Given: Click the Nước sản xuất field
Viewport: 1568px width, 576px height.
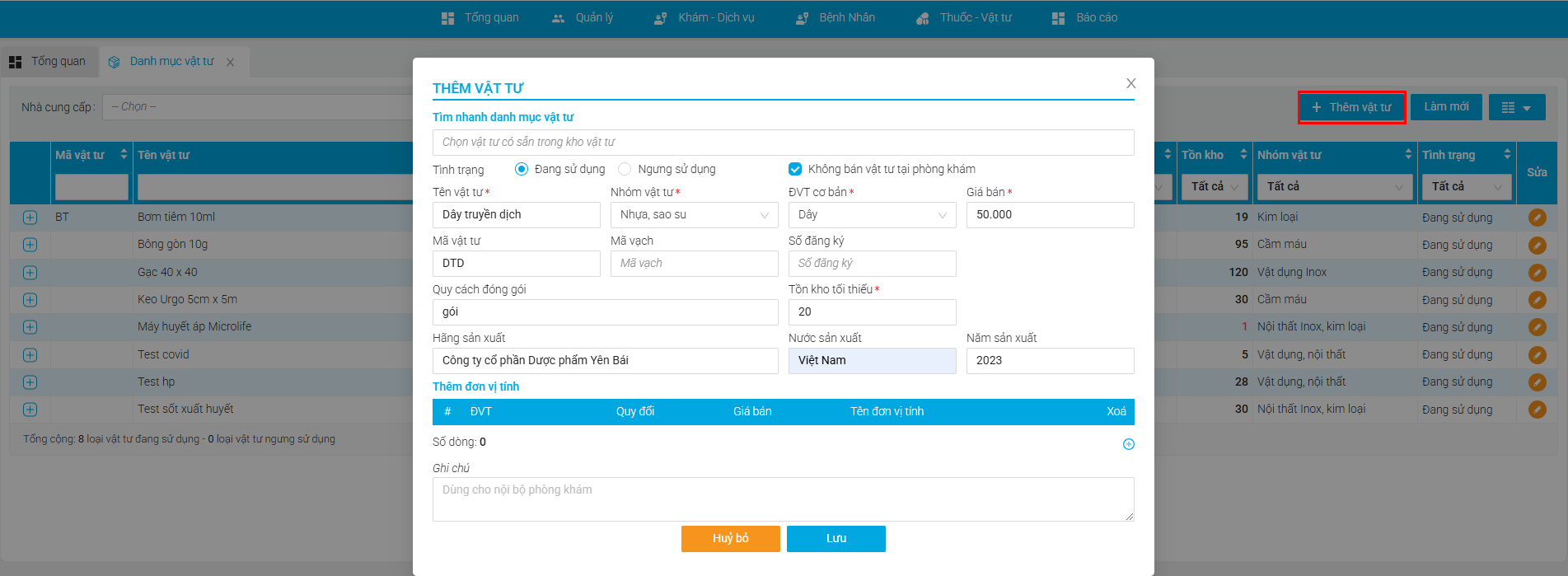Looking at the screenshot, I should [873, 361].
